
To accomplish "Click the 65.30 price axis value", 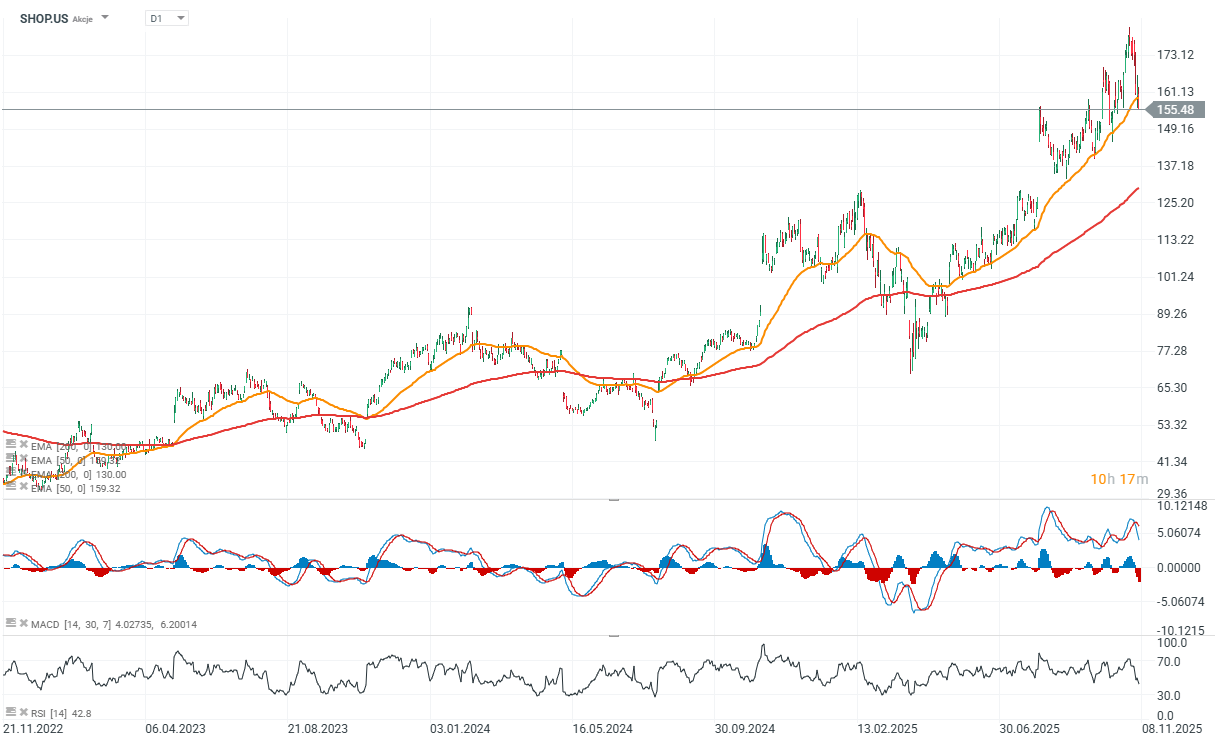I will coord(1176,387).
